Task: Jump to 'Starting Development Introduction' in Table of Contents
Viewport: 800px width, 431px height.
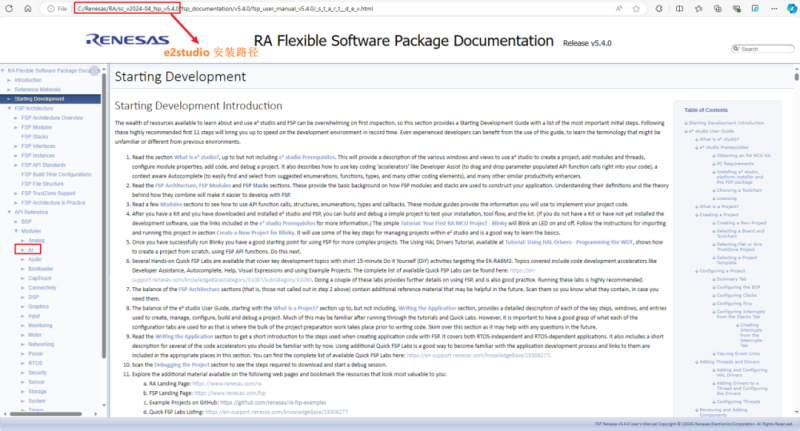Action: pos(727,123)
